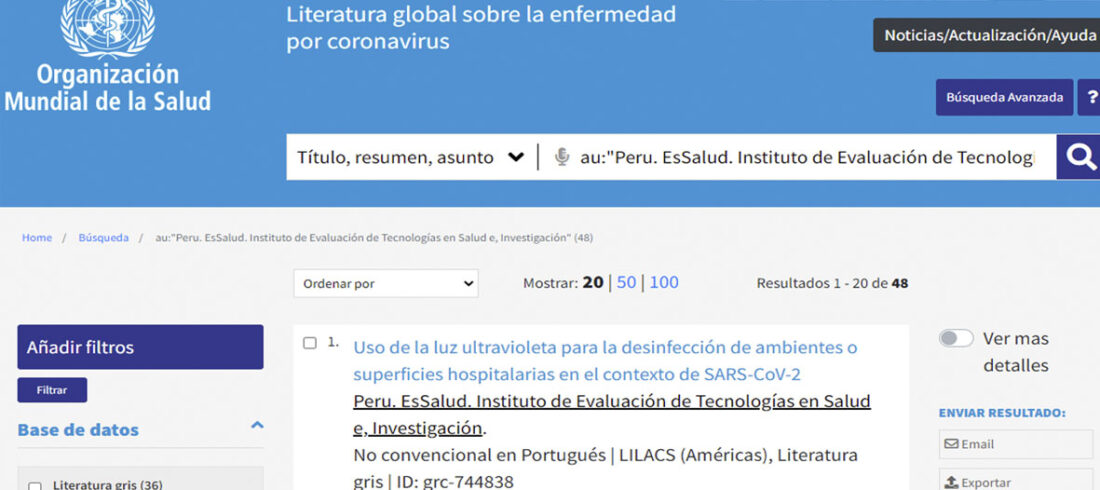Show 50 results per page
The width and height of the screenshot is (1100, 490).
tap(626, 283)
